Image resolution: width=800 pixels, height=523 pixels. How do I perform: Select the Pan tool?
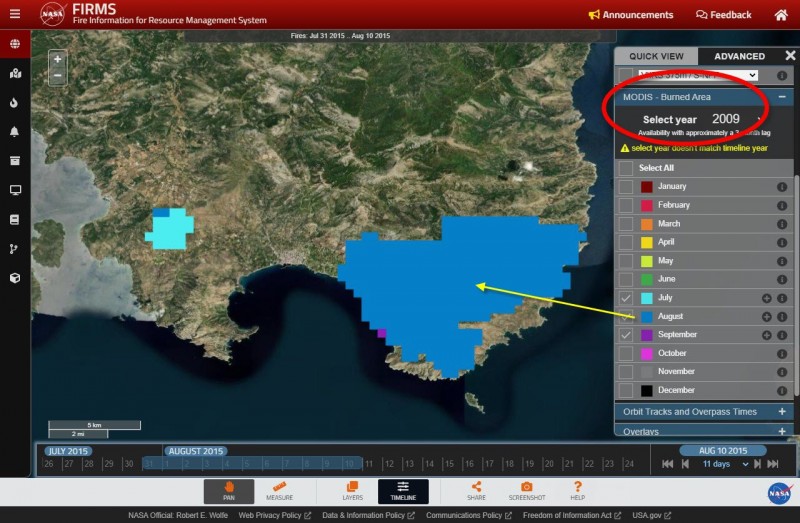coord(229,491)
